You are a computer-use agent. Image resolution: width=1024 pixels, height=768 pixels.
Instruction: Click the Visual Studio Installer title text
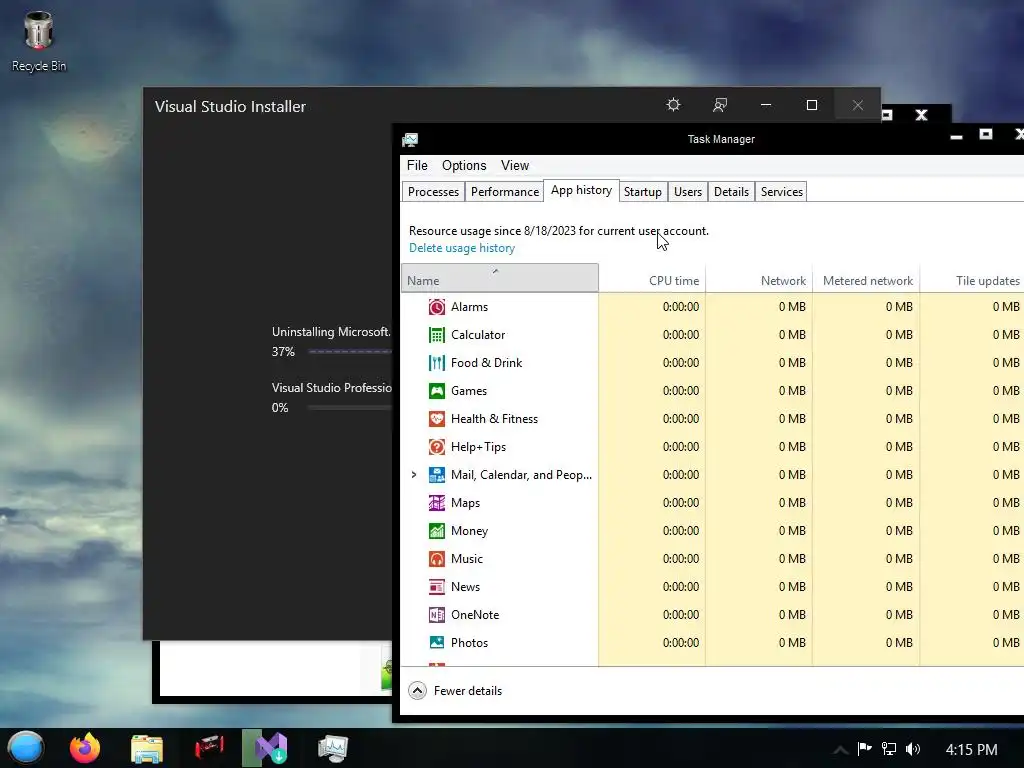click(x=230, y=106)
